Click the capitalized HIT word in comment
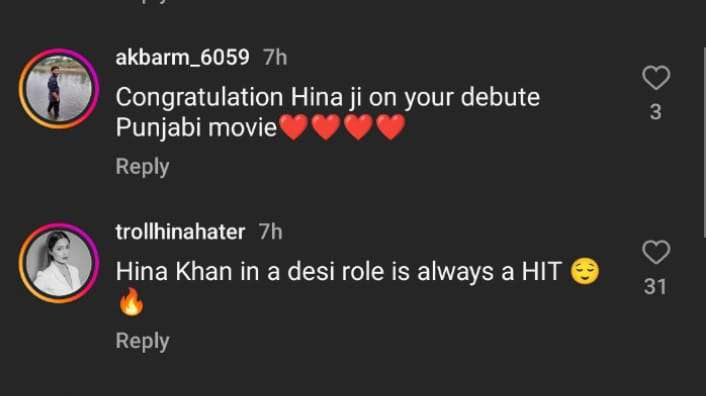Image resolution: width=706 pixels, height=396 pixels. 542,272
